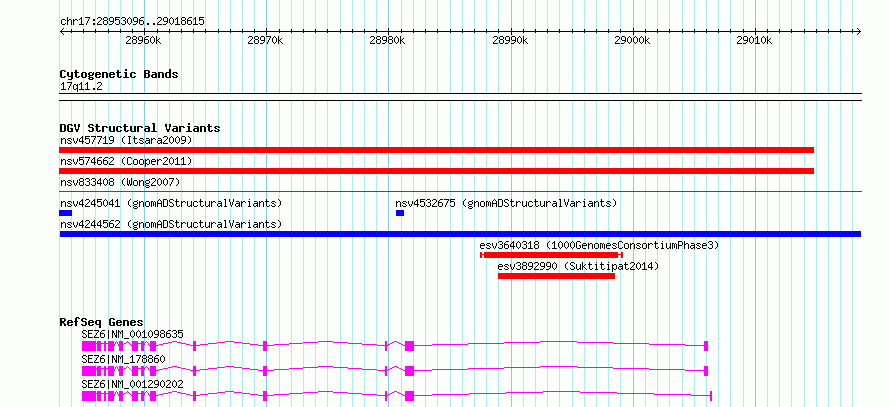Click the 29010k ruler tick label
The width and height of the screenshot is (890, 407).
(755, 41)
